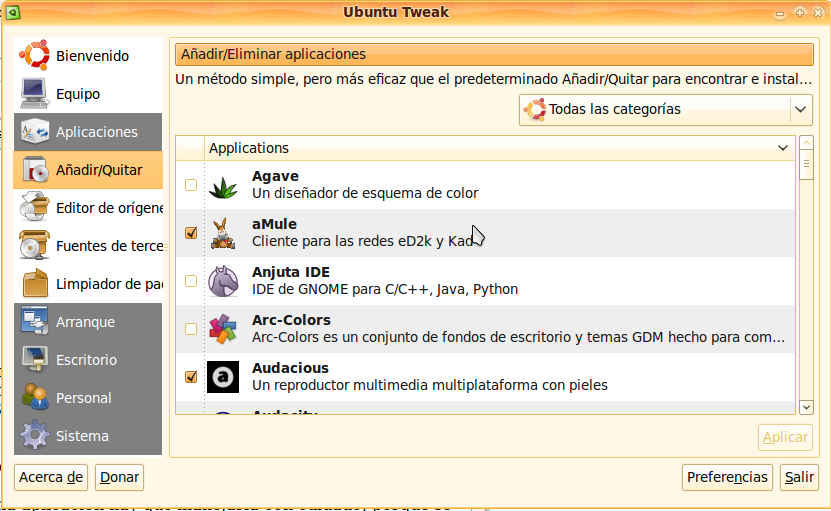Click the Limpiador de paquetes box icon

pyautogui.click(x=35, y=283)
